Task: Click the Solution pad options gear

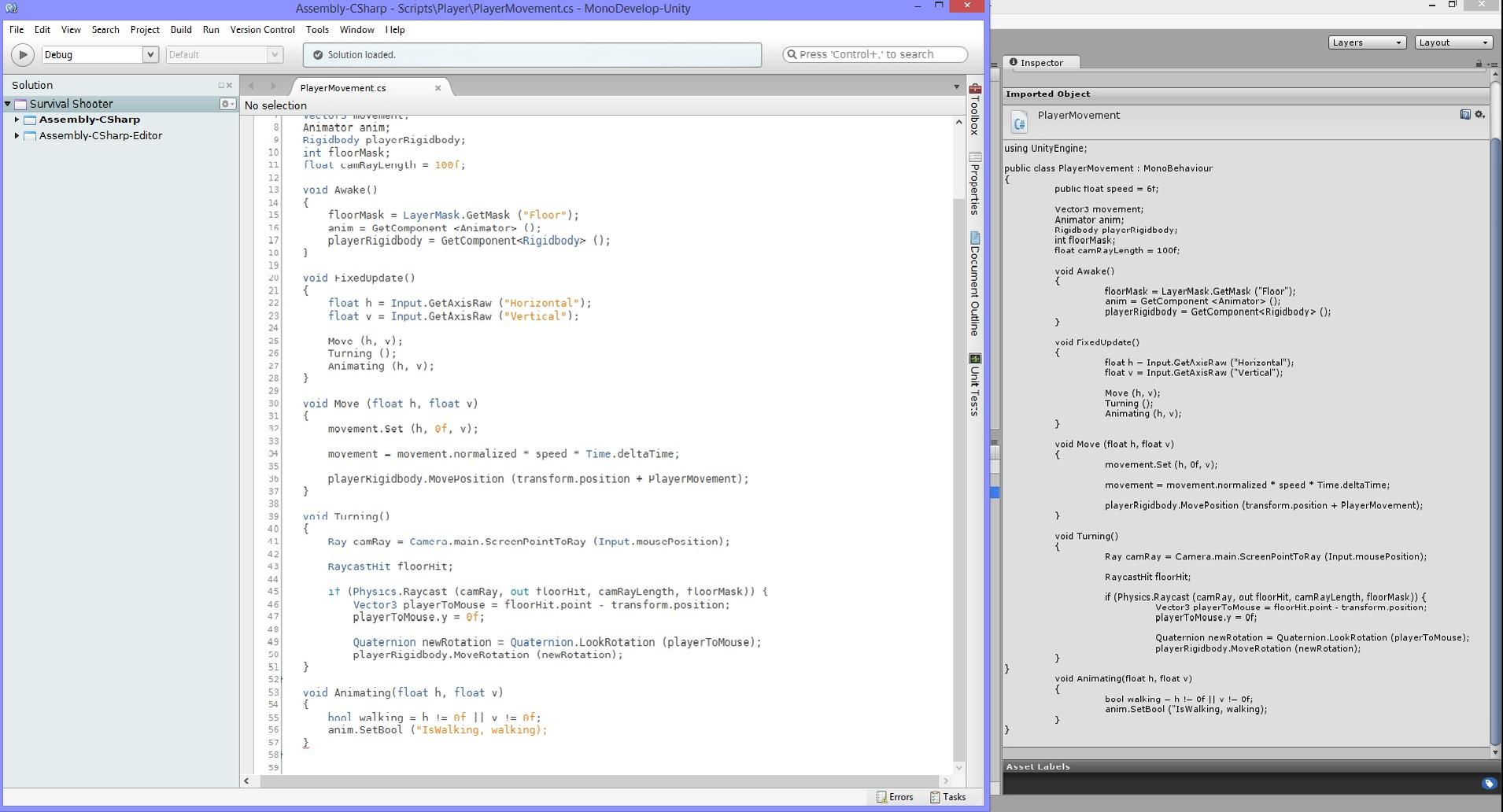Action: click(x=227, y=103)
